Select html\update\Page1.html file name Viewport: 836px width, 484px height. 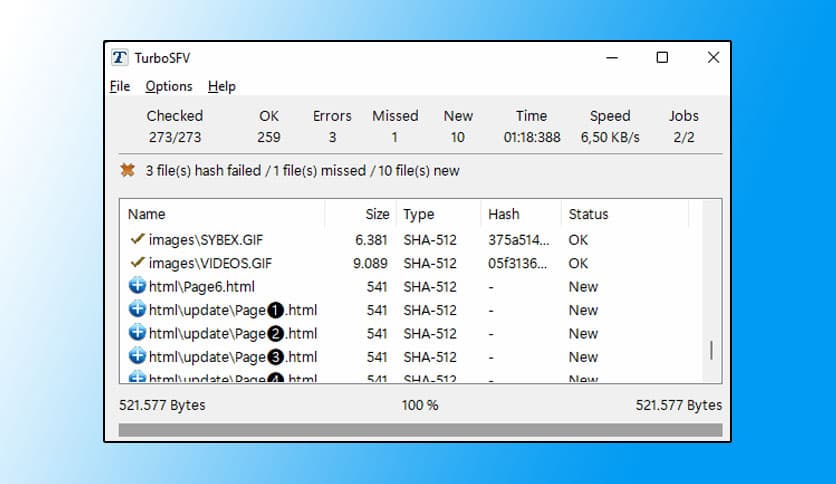tap(233, 310)
